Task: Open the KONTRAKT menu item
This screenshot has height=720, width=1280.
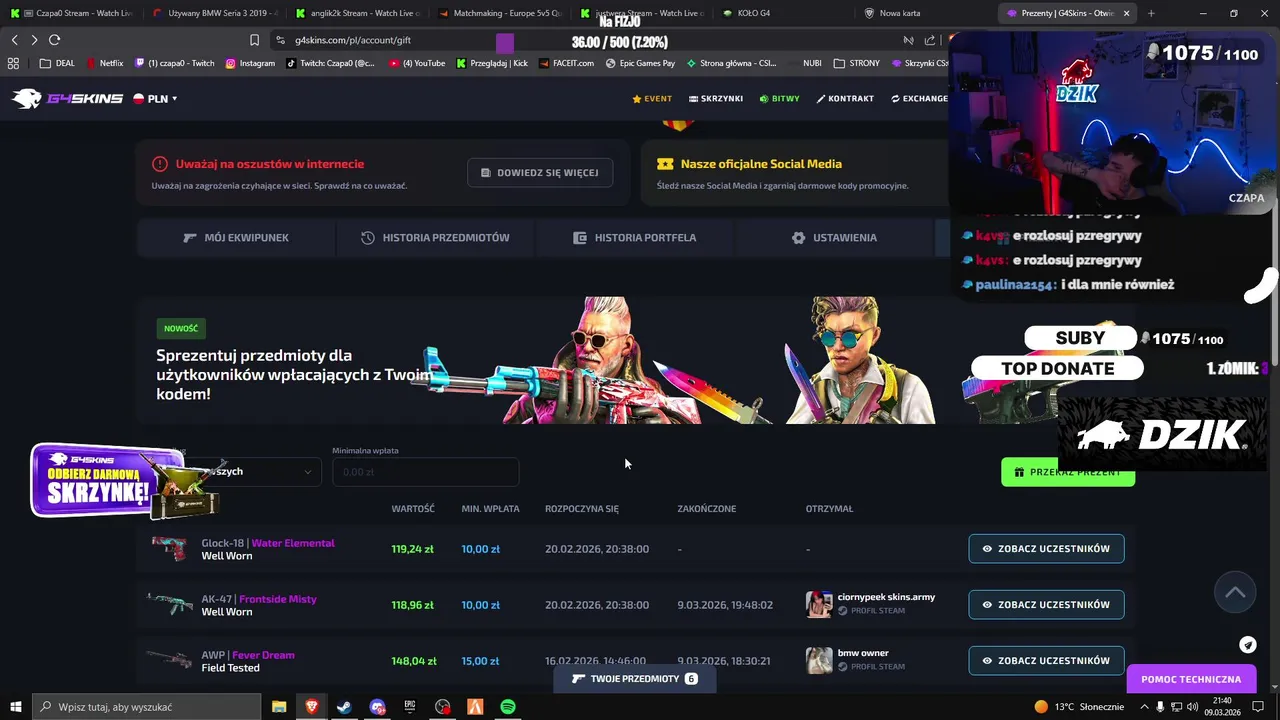Action: click(x=845, y=99)
